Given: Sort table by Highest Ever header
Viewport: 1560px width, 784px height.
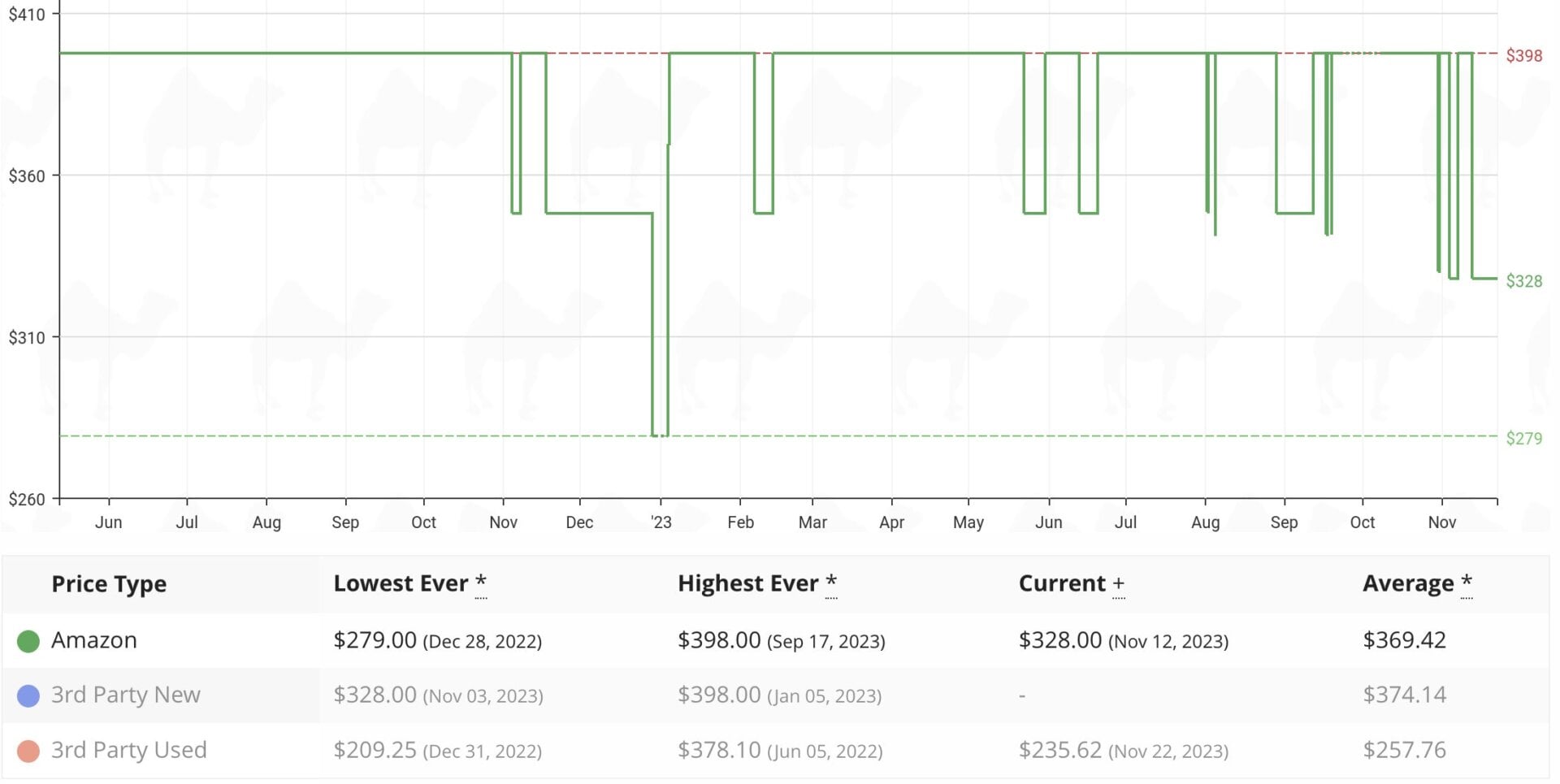Looking at the screenshot, I should (x=747, y=583).
